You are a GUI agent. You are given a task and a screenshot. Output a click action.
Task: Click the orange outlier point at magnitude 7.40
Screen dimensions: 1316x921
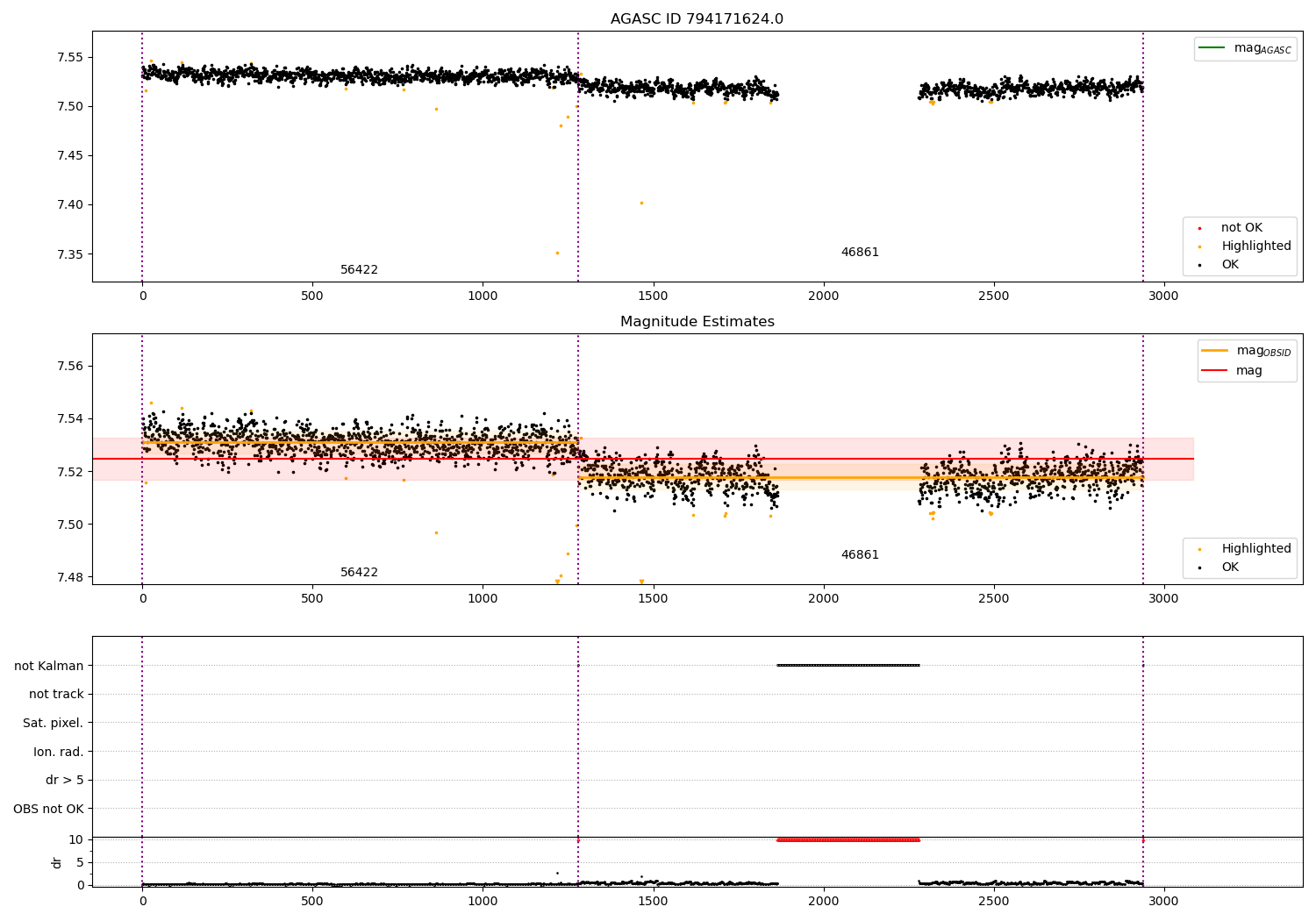(641, 203)
